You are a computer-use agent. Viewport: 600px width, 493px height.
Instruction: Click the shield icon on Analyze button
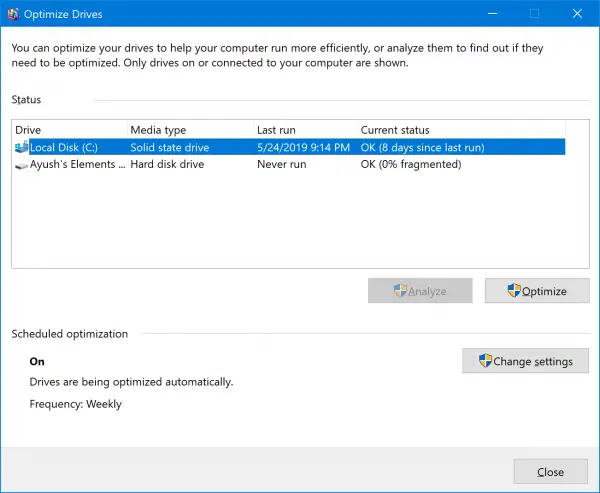(400, 291)
